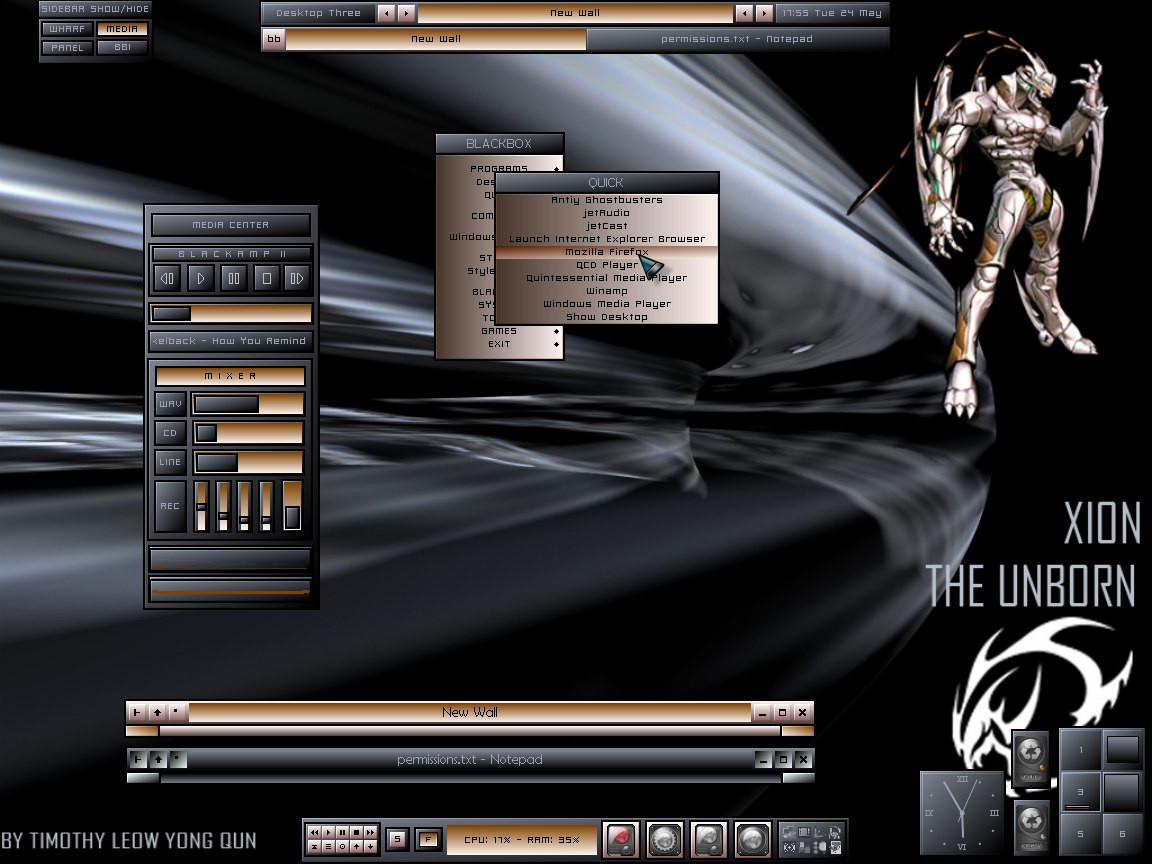
Task: Select workspace 3 in the pager
Action: pos(1080,792)
